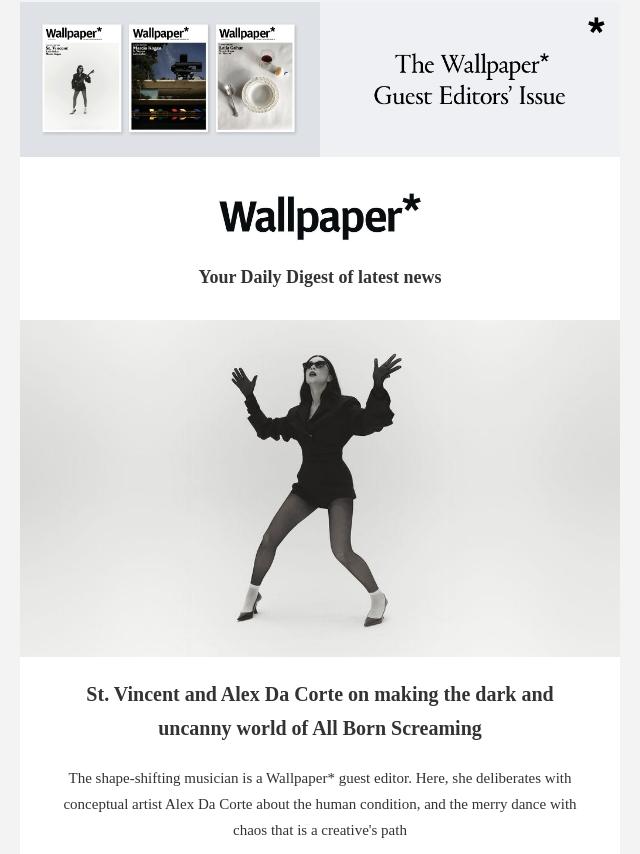Open the large St. Vincent dancing photo
Screen dimensions: 640x854
(x=320, y=488)
